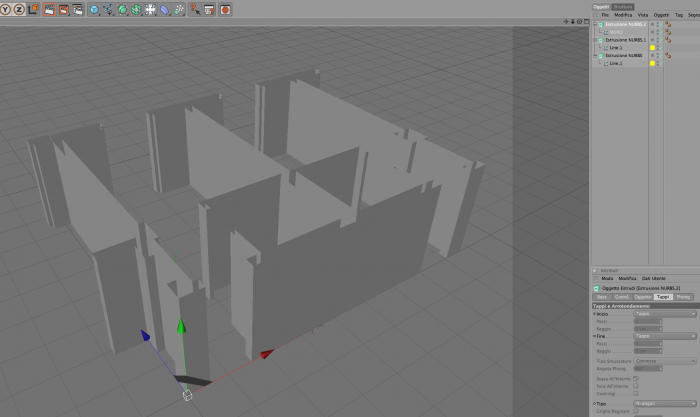The height and width of the screenshot is (417, 700).
Task: Click render in picture viewer icon
Action: click(63, 9)
